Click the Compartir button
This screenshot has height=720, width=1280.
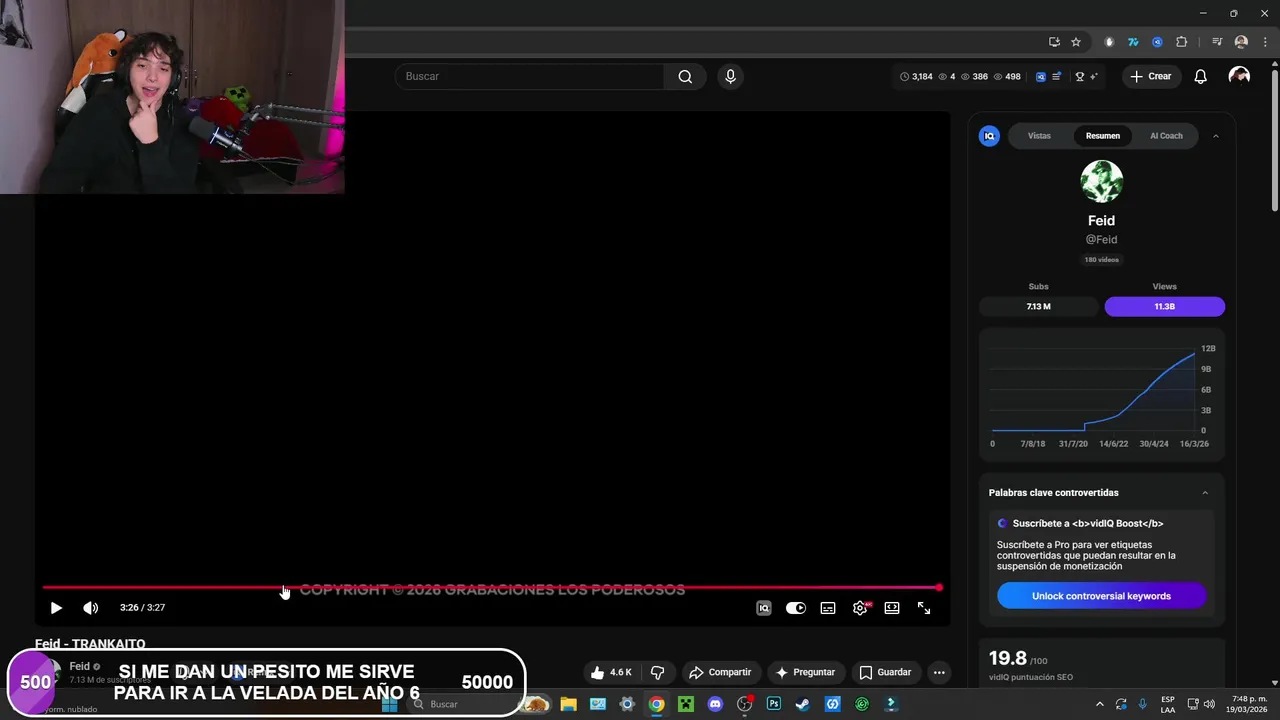(x=720, y=673)
